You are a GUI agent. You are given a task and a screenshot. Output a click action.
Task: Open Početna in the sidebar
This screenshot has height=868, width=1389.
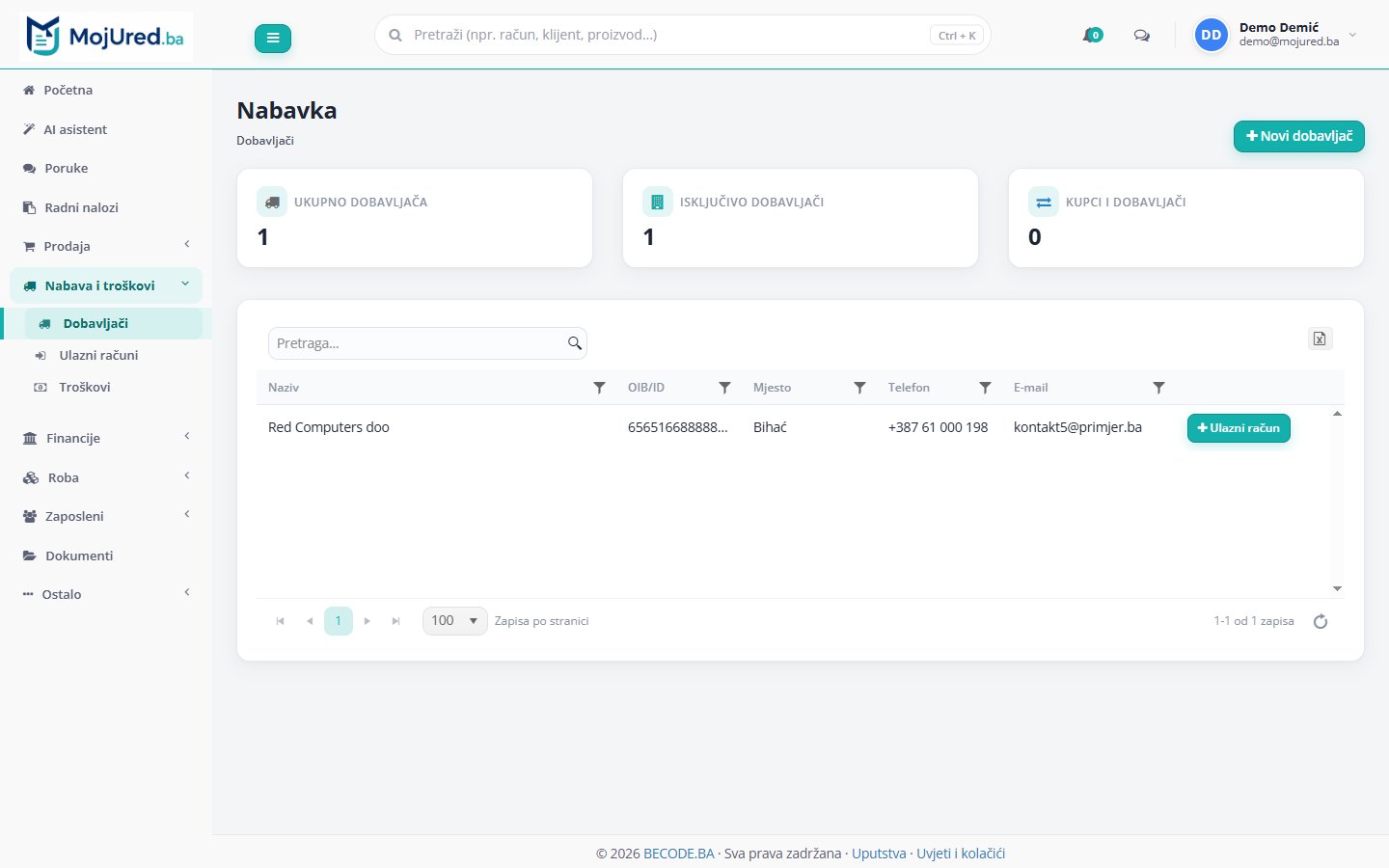tap(106, 90)
